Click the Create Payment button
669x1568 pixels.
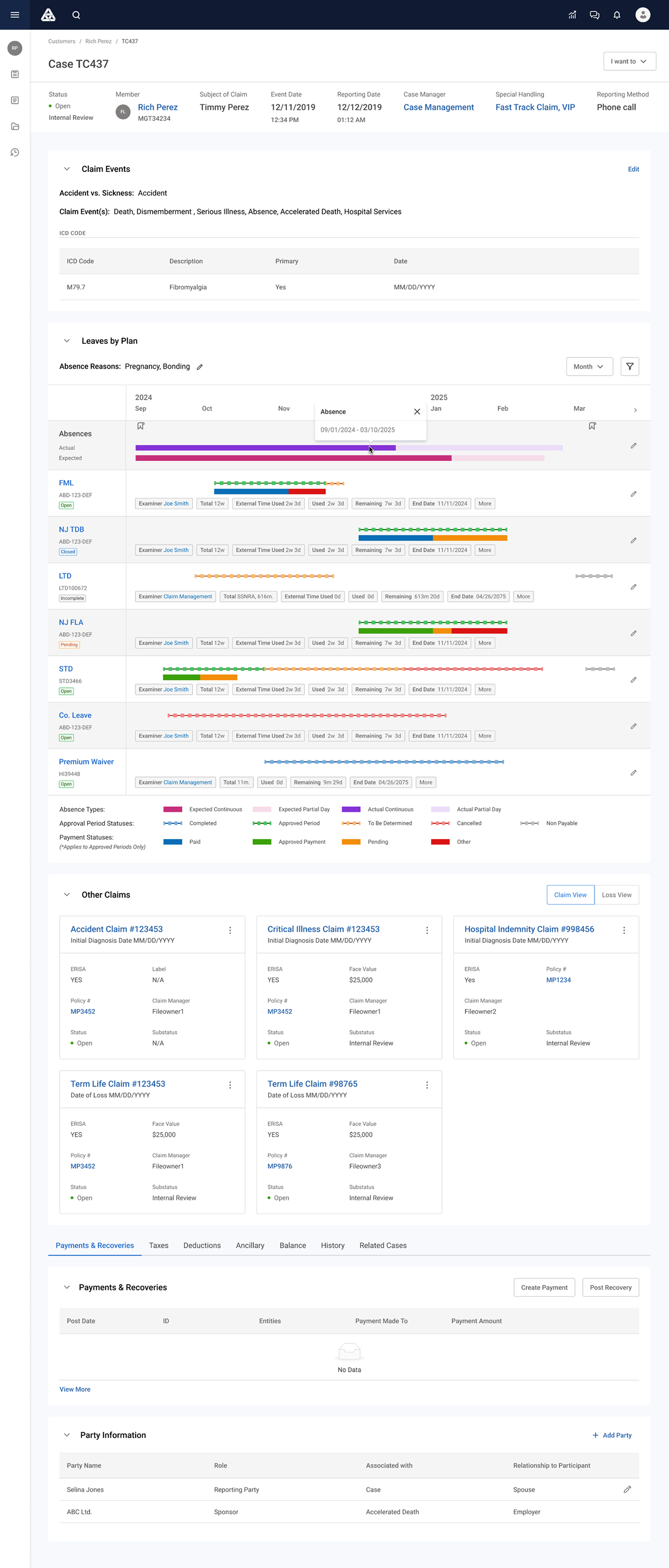coord(544,1287)
